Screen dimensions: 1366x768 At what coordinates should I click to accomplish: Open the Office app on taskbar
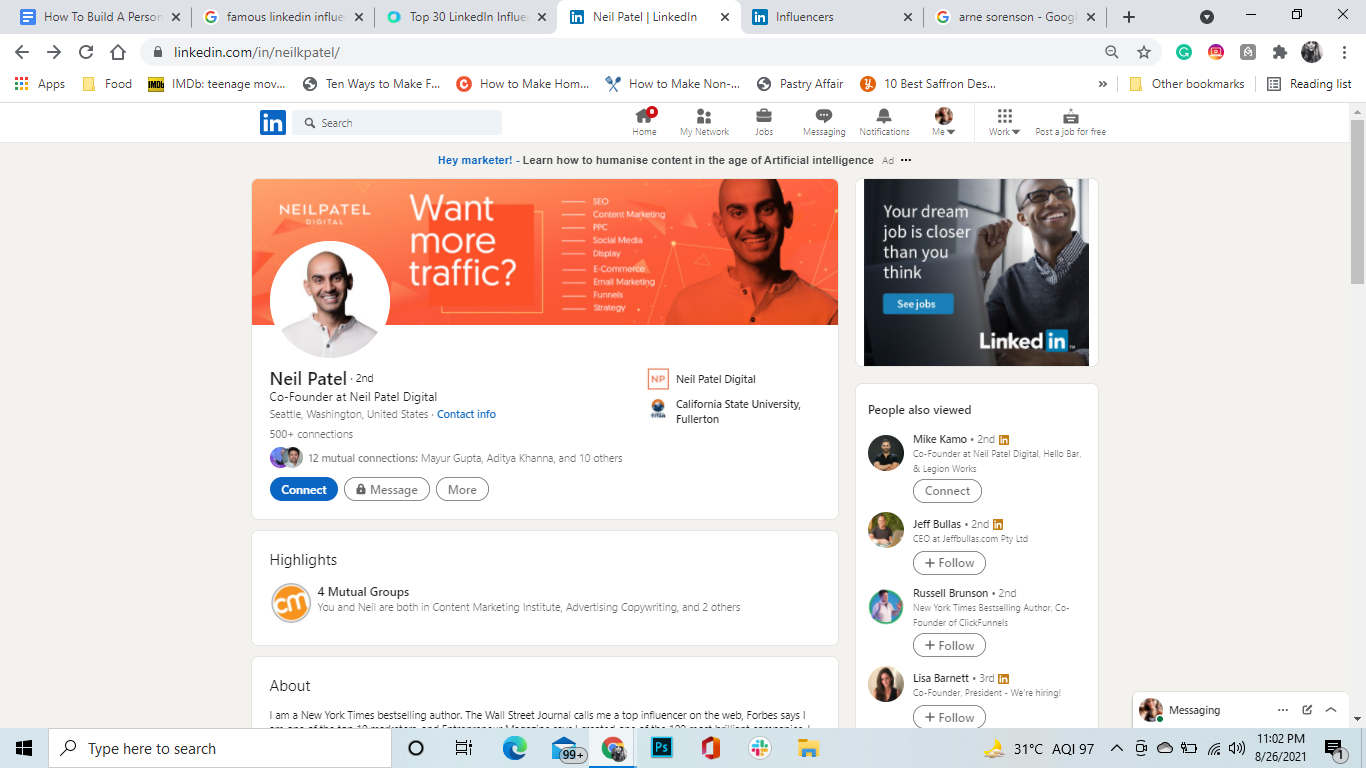(711, 748)
